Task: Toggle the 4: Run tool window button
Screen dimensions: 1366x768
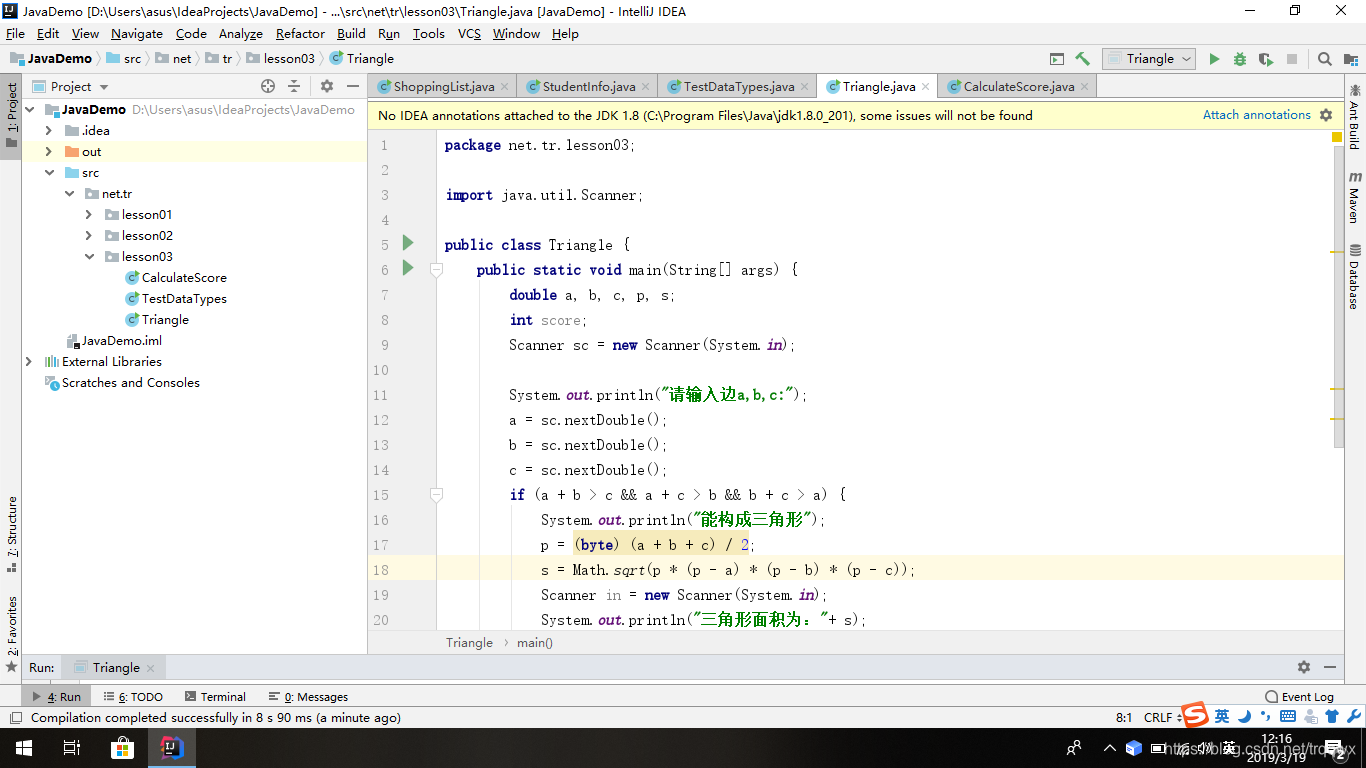Action: (x=57, y=697)
